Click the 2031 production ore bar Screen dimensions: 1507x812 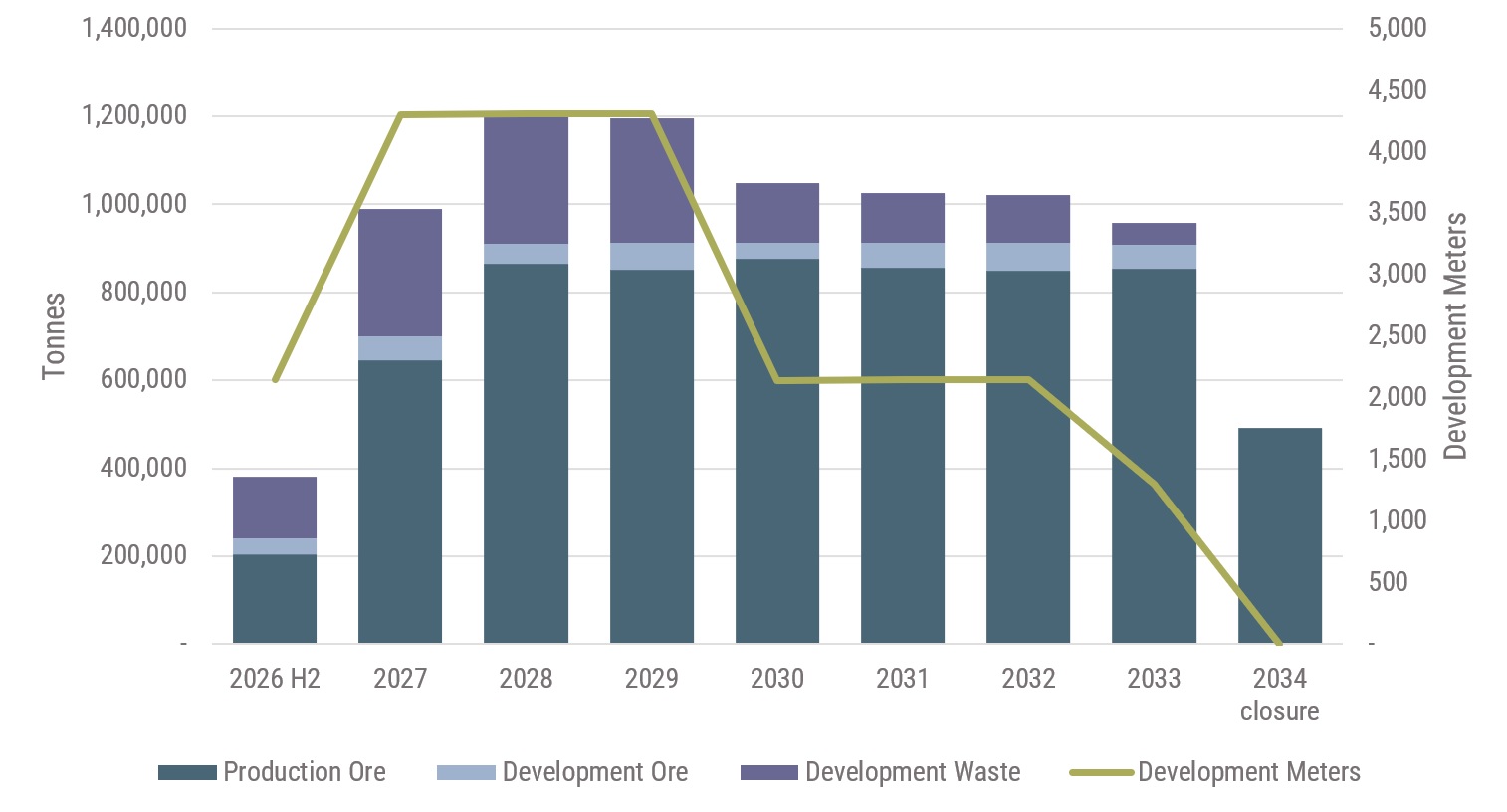[x=903, y=455]
